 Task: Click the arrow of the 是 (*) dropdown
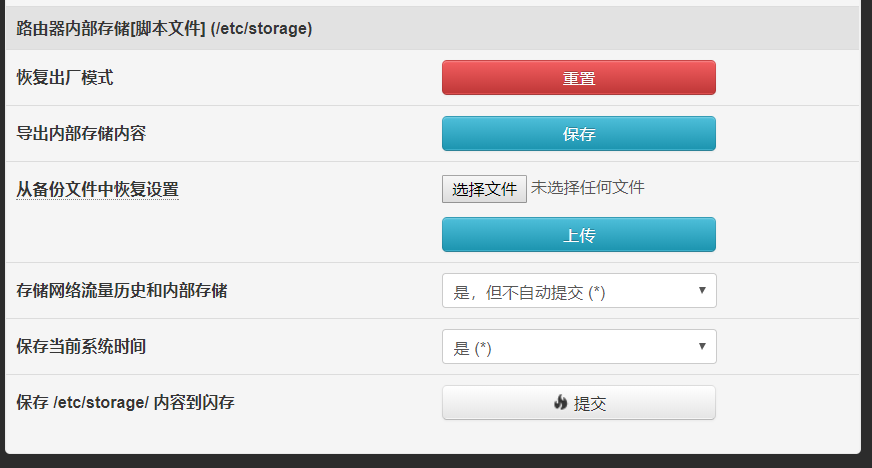[702, 346]
